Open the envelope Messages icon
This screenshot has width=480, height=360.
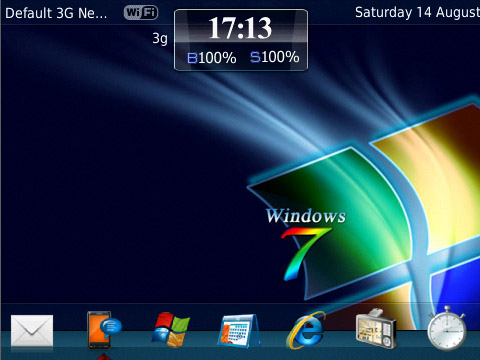click(x=32, y=330)
